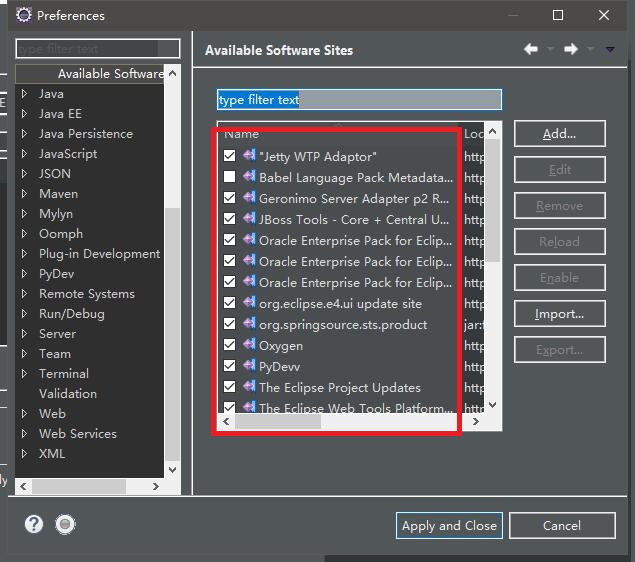Open the help question mark icon
This screenshot has width=635, height=562.
click(34, 524)
